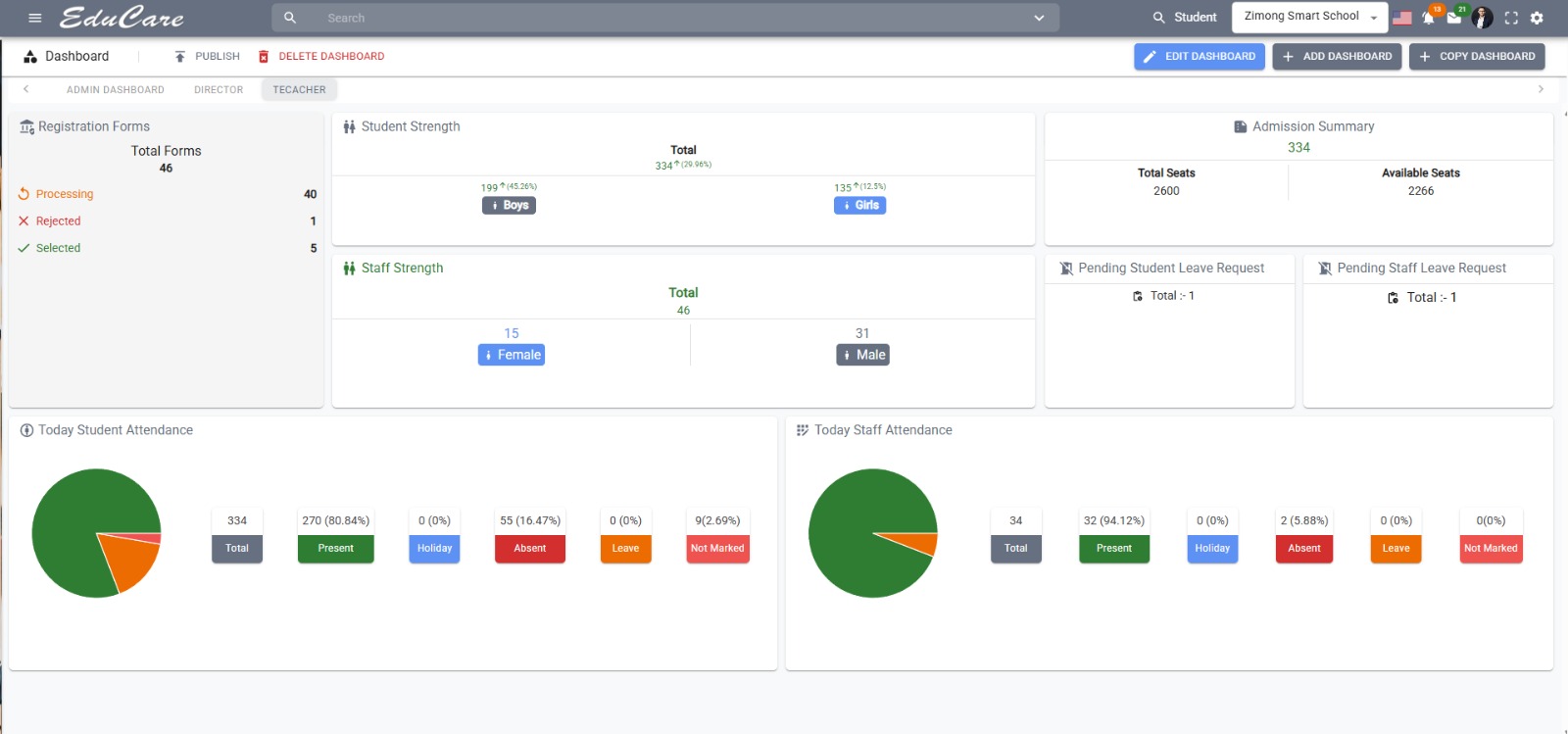Viewport: 1568px width, 734px height.
Task: Click Delete Dashboard
Action: pyautogui.click(x=321, y=57)
